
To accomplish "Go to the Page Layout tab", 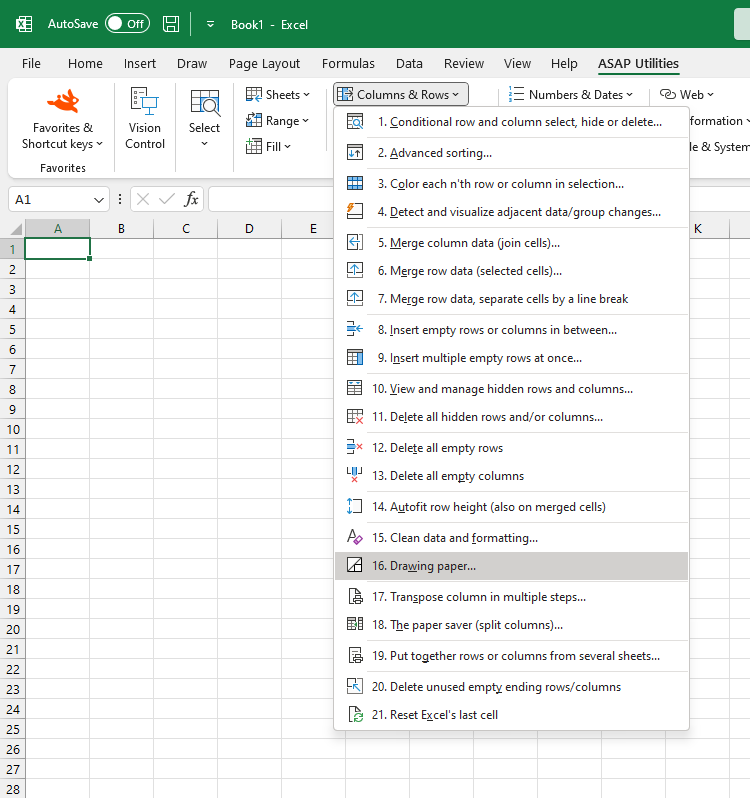I will 264,64.
